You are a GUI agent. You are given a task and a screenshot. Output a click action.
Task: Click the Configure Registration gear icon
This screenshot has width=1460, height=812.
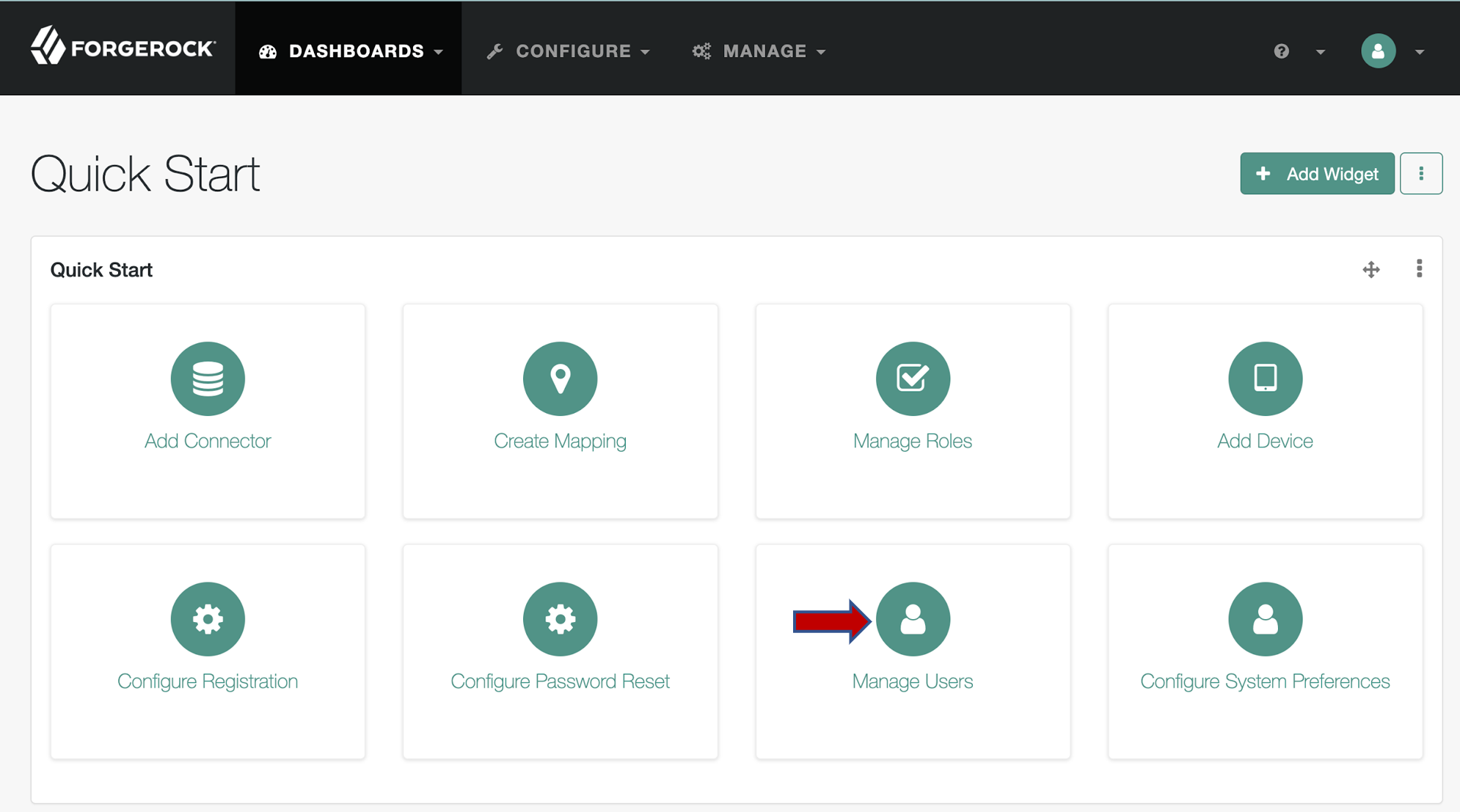pyautogui.click(x=208, y=619)
